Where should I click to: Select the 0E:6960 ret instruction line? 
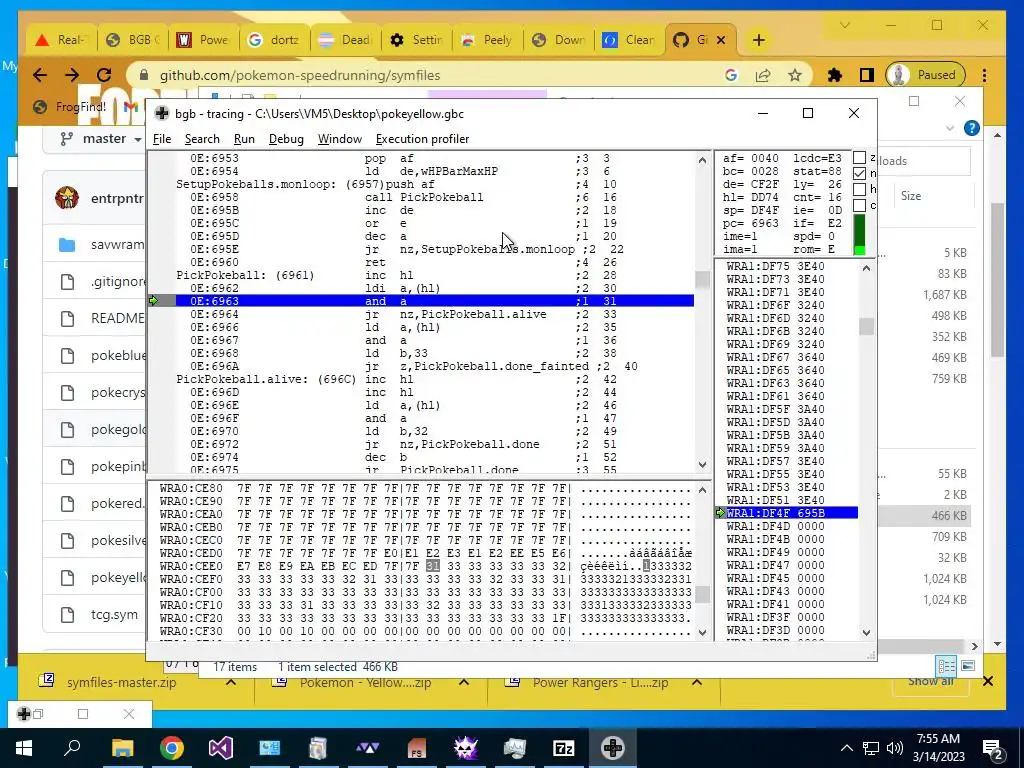434,263
